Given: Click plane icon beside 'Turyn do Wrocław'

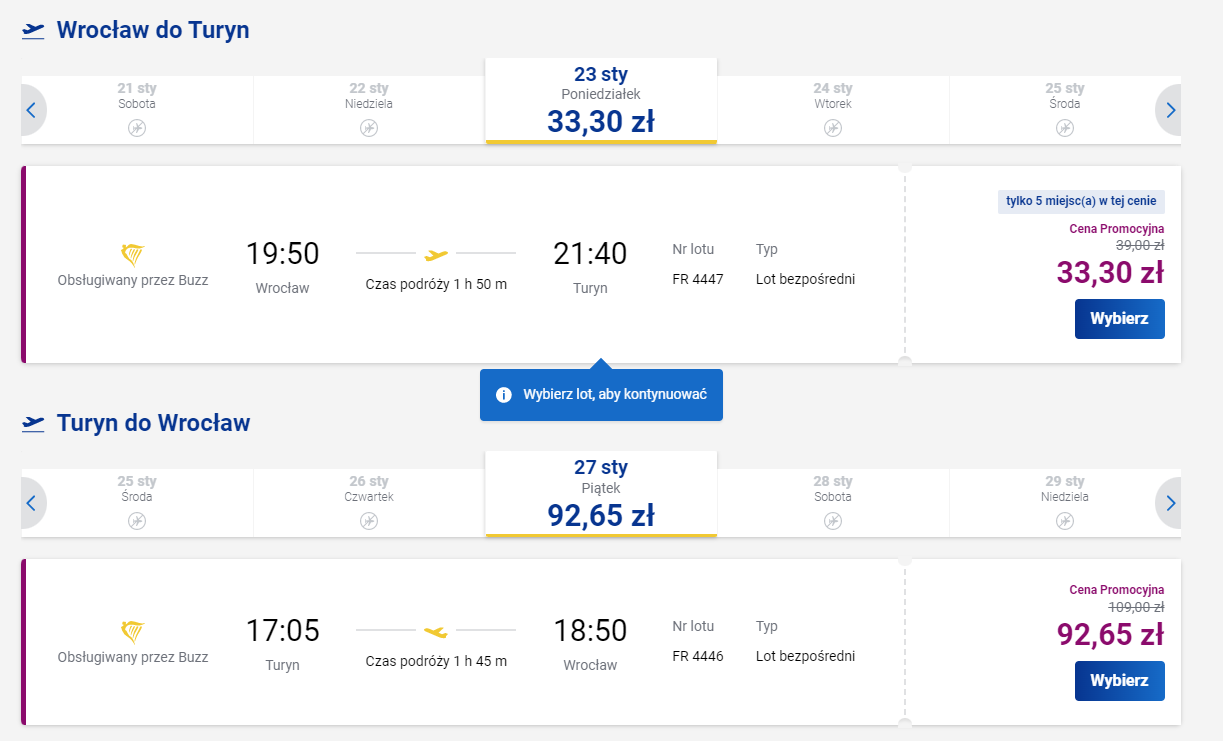Looking at the screenshot, I should (33, 423).
